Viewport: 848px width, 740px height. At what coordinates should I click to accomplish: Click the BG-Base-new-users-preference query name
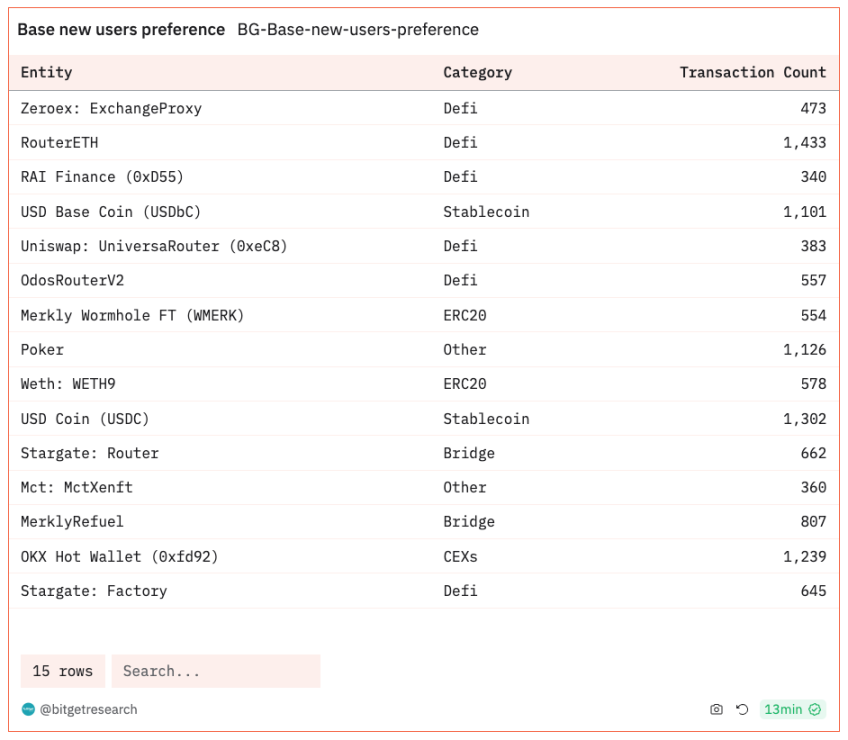357,29
